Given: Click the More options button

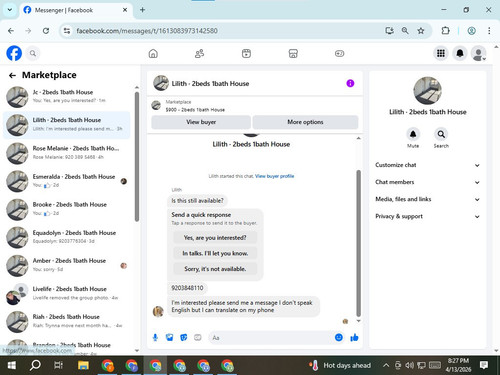Looking at the screenshot, I should (305, 122).
